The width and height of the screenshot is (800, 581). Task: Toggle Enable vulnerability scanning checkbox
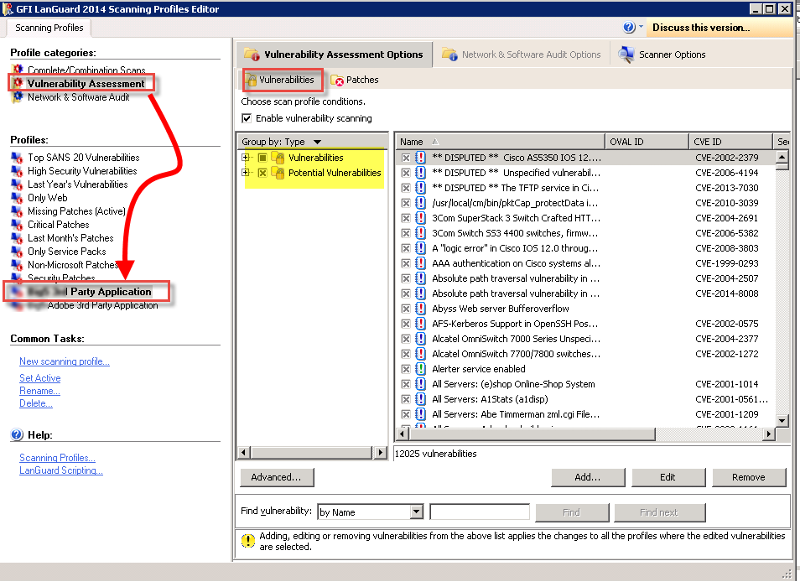(247, 118)
